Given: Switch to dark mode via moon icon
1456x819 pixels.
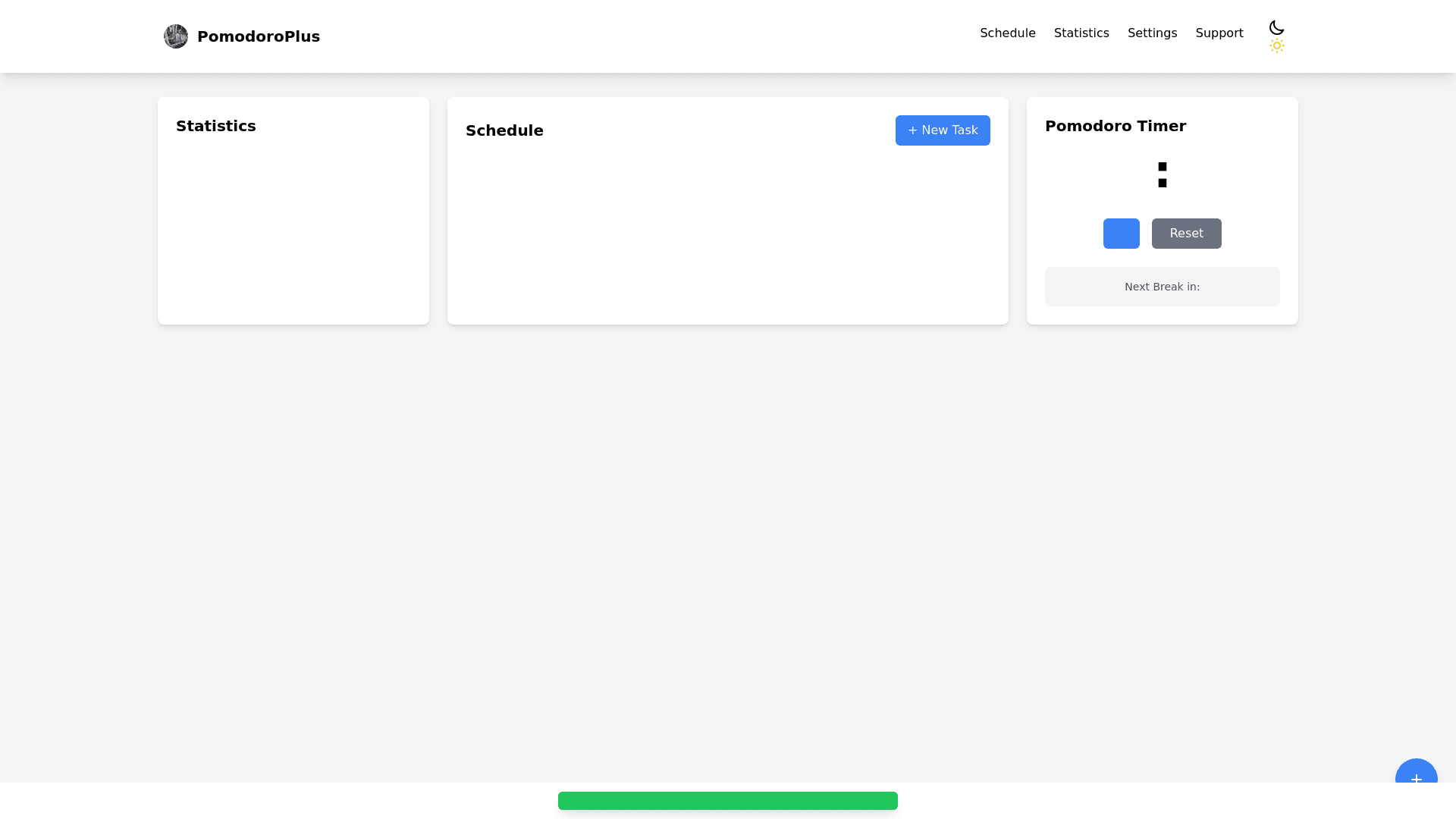Looking at the screenshot, I should click(1276, 28).
